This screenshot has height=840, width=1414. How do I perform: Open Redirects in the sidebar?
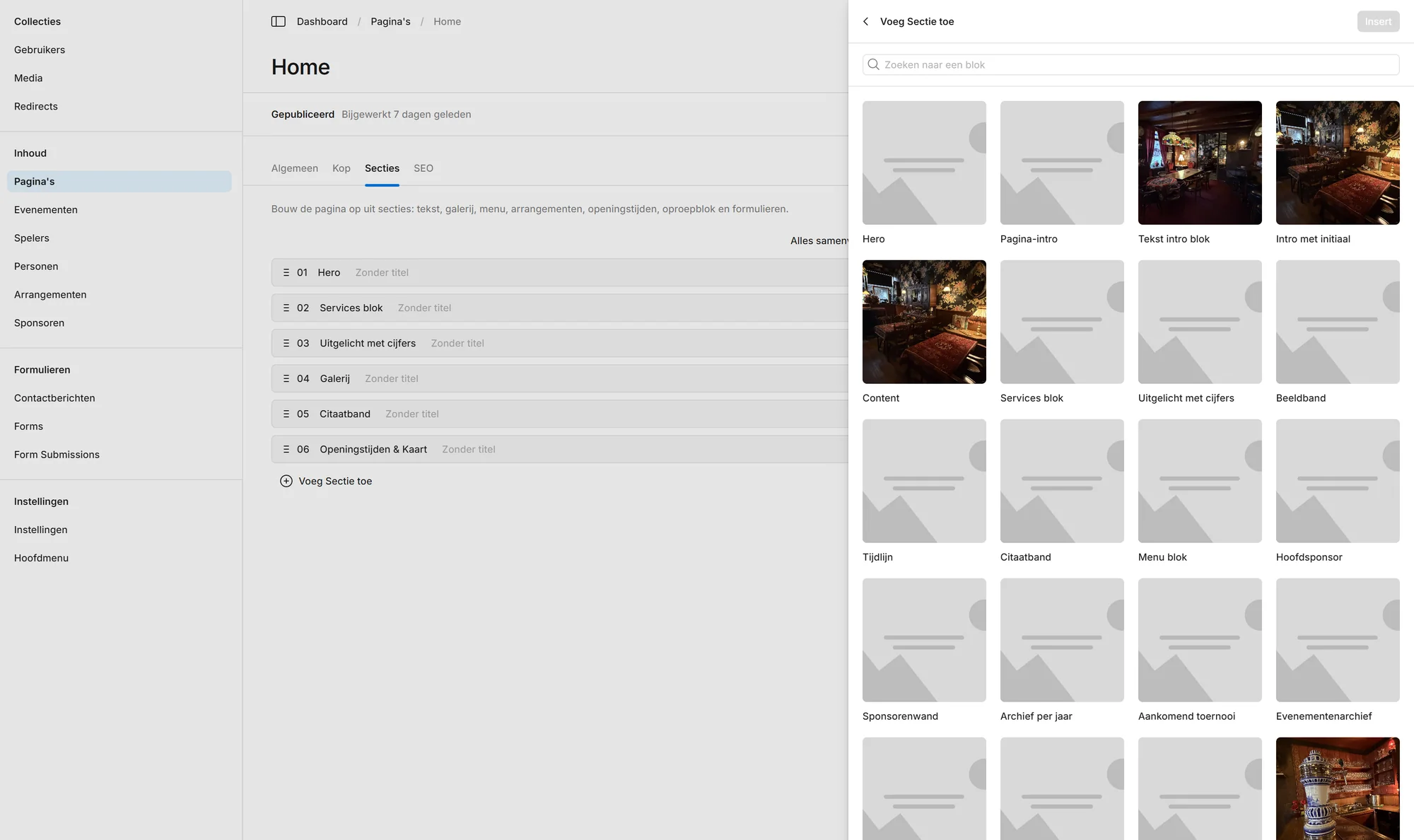pyautogui.click(x=36, y=106)
